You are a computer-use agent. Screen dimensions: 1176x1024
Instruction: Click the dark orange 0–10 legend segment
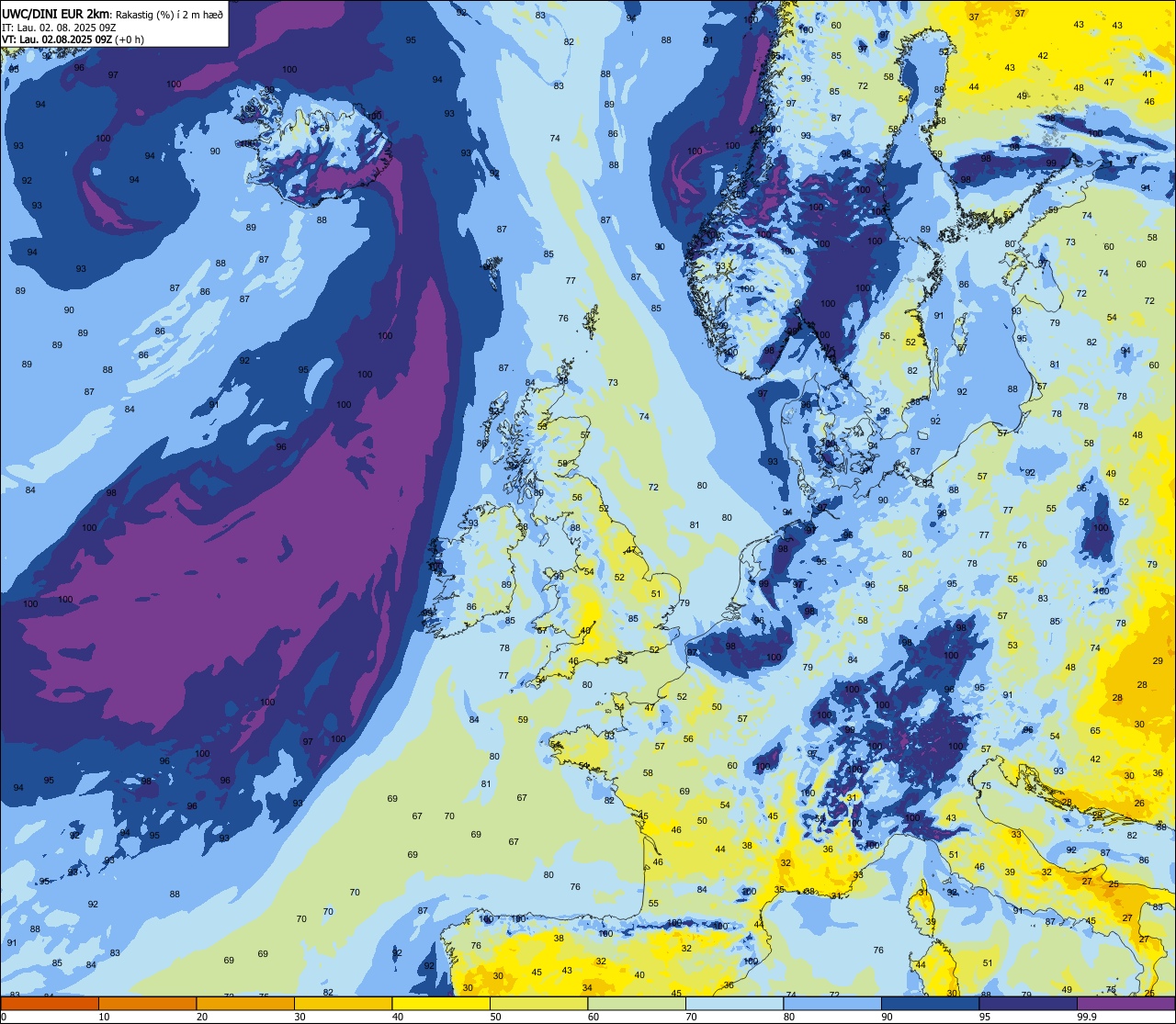pyautogui.click(x=50, y=1003)
